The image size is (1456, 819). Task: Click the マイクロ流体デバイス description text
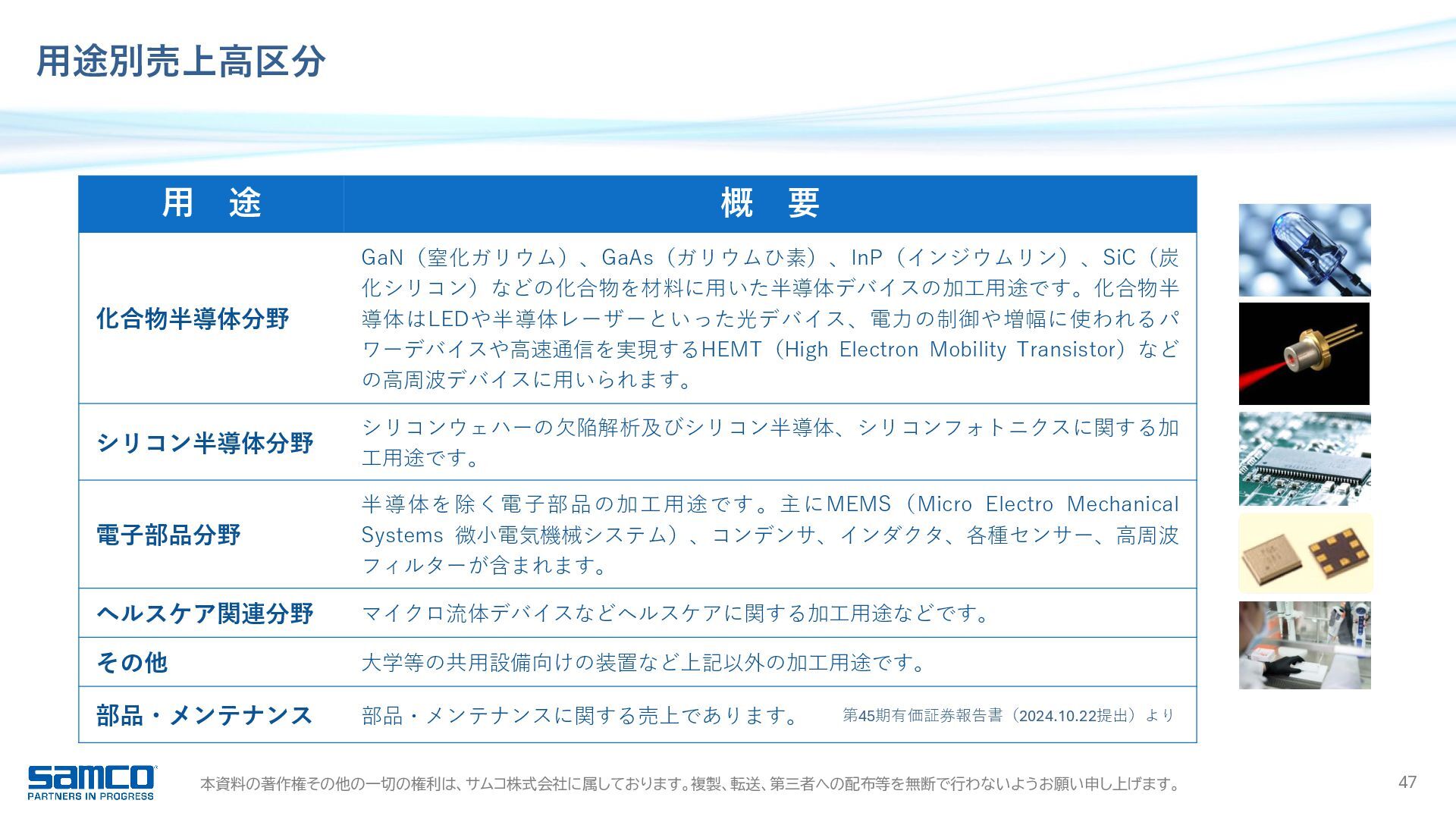(x=676, y=613)
